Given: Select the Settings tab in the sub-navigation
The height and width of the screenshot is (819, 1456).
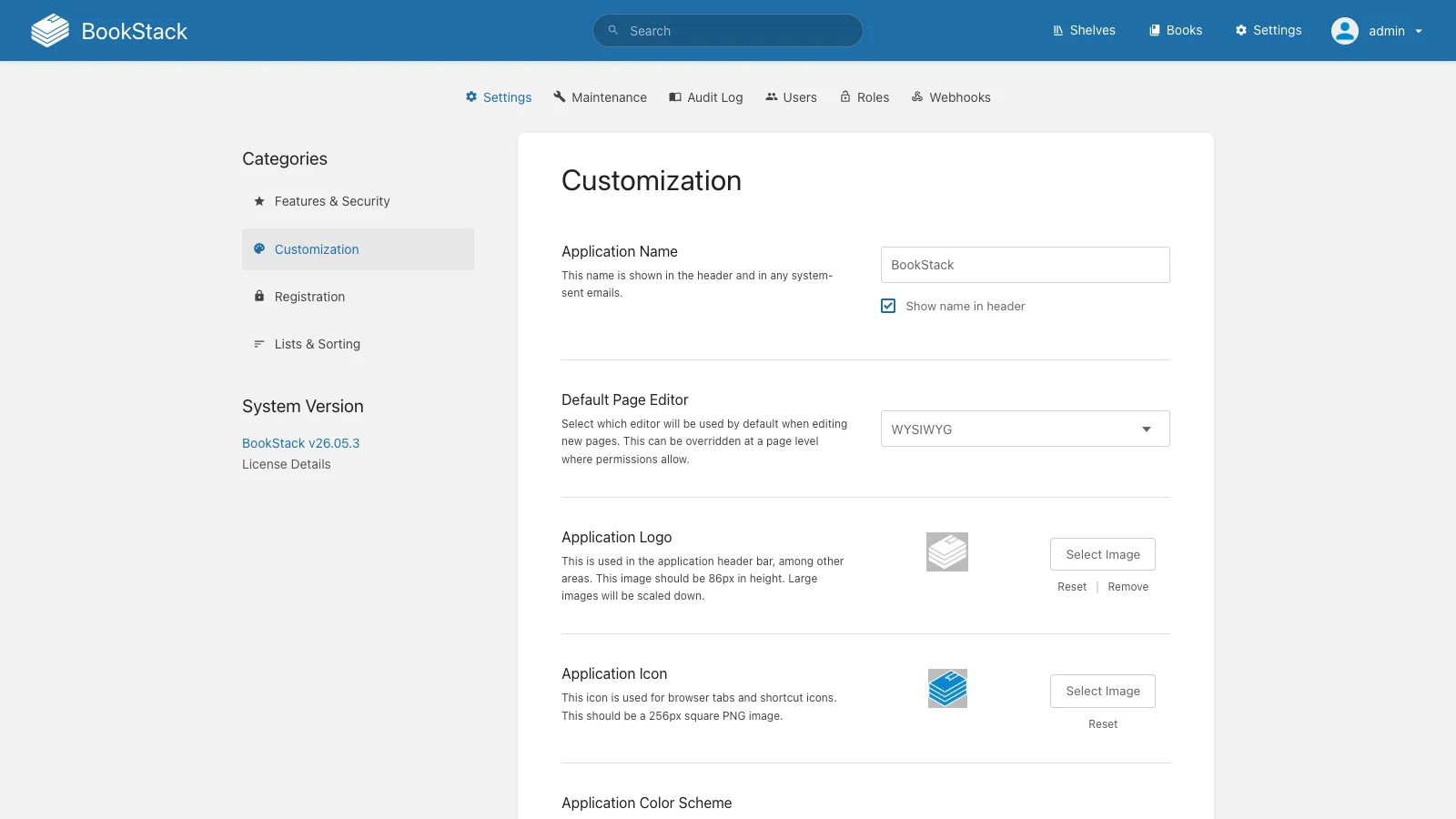Looking at the screenshot, I should (499, 97).
